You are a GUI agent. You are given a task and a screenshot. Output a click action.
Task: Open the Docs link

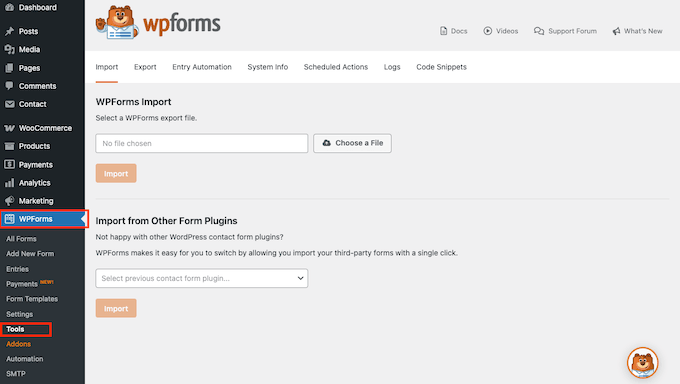(454, 31)
